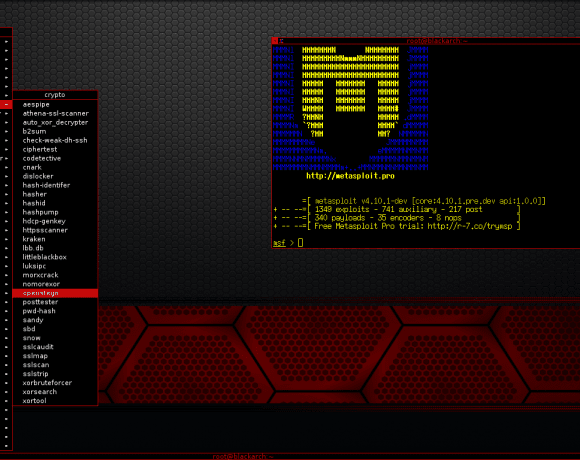Select sandy in the crypto submenu
The image size is (580, 460).
point(55,320)
